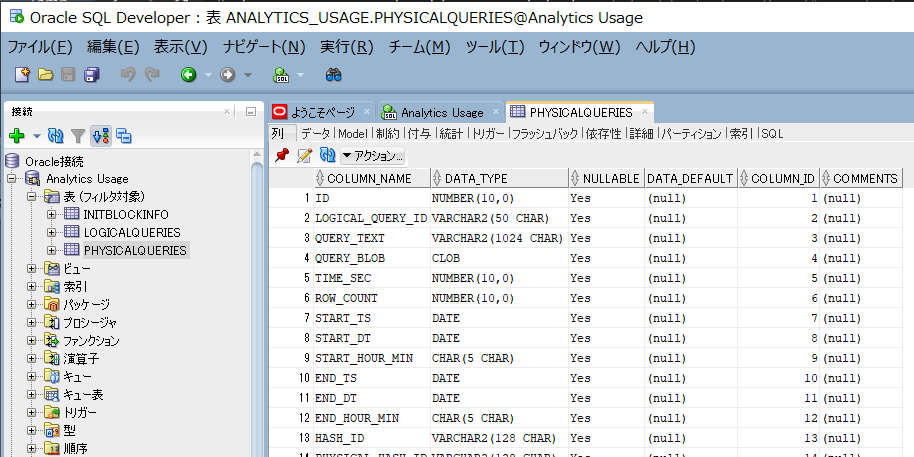The height and width of the screenshot is (457, 914).
Task: Open the 編集(E) menu
Action: 113,47
